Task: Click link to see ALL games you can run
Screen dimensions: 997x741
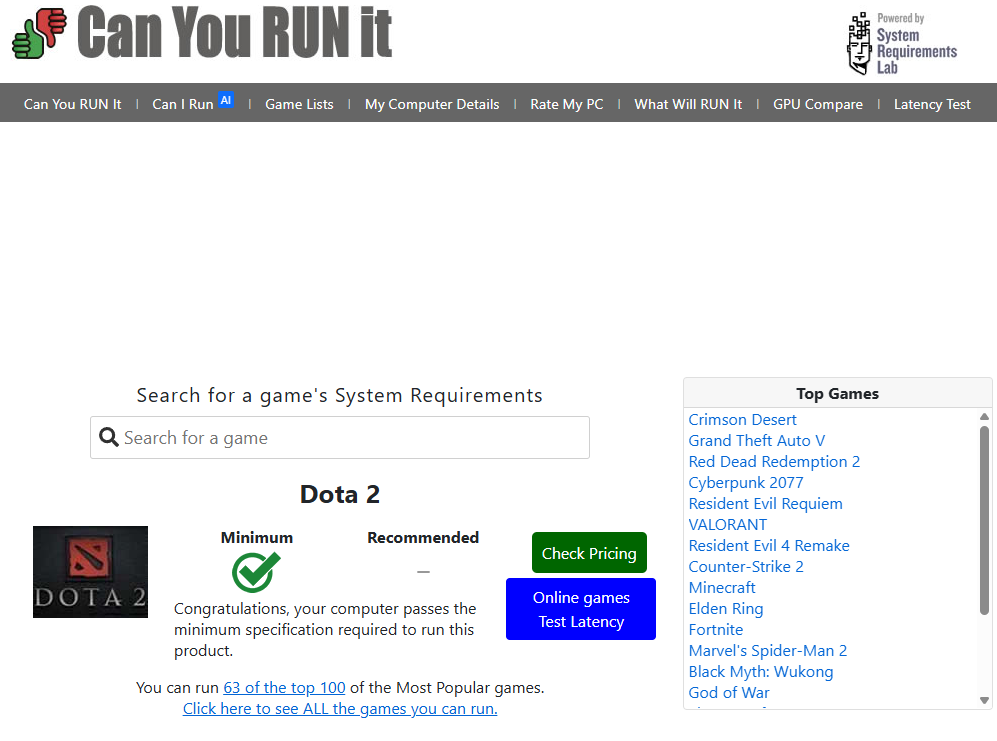Action: point(340,709)
